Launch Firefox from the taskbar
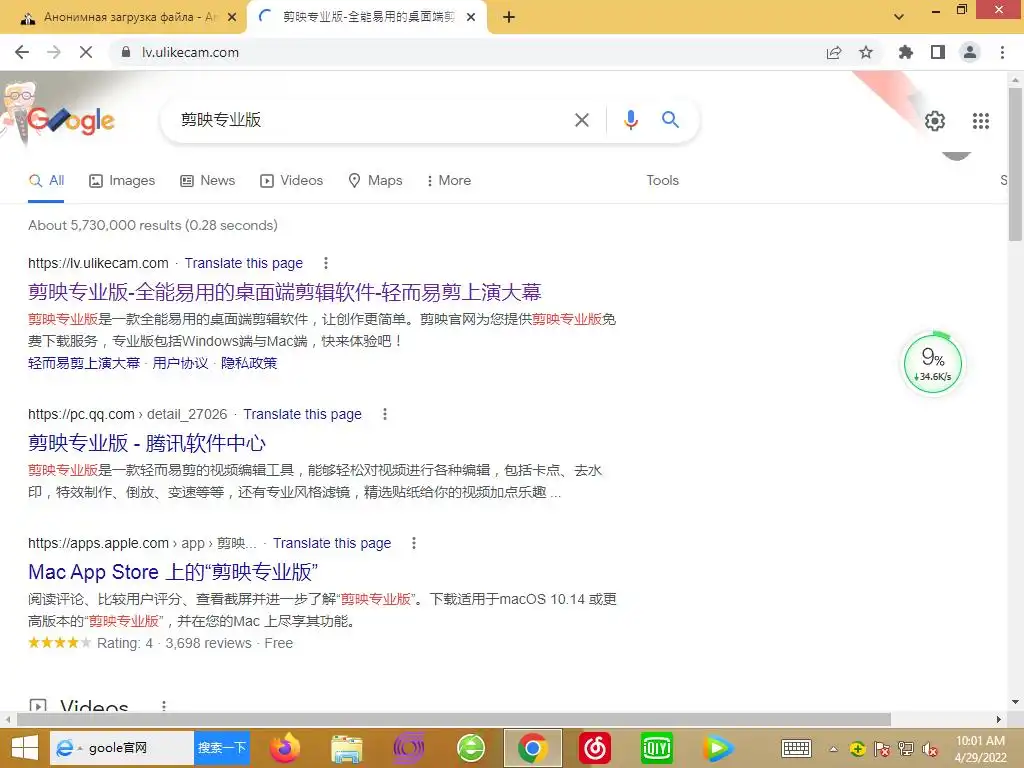The width and height of the screenshot is (1024, 768). pyautogui.click(x=285, y=748)
